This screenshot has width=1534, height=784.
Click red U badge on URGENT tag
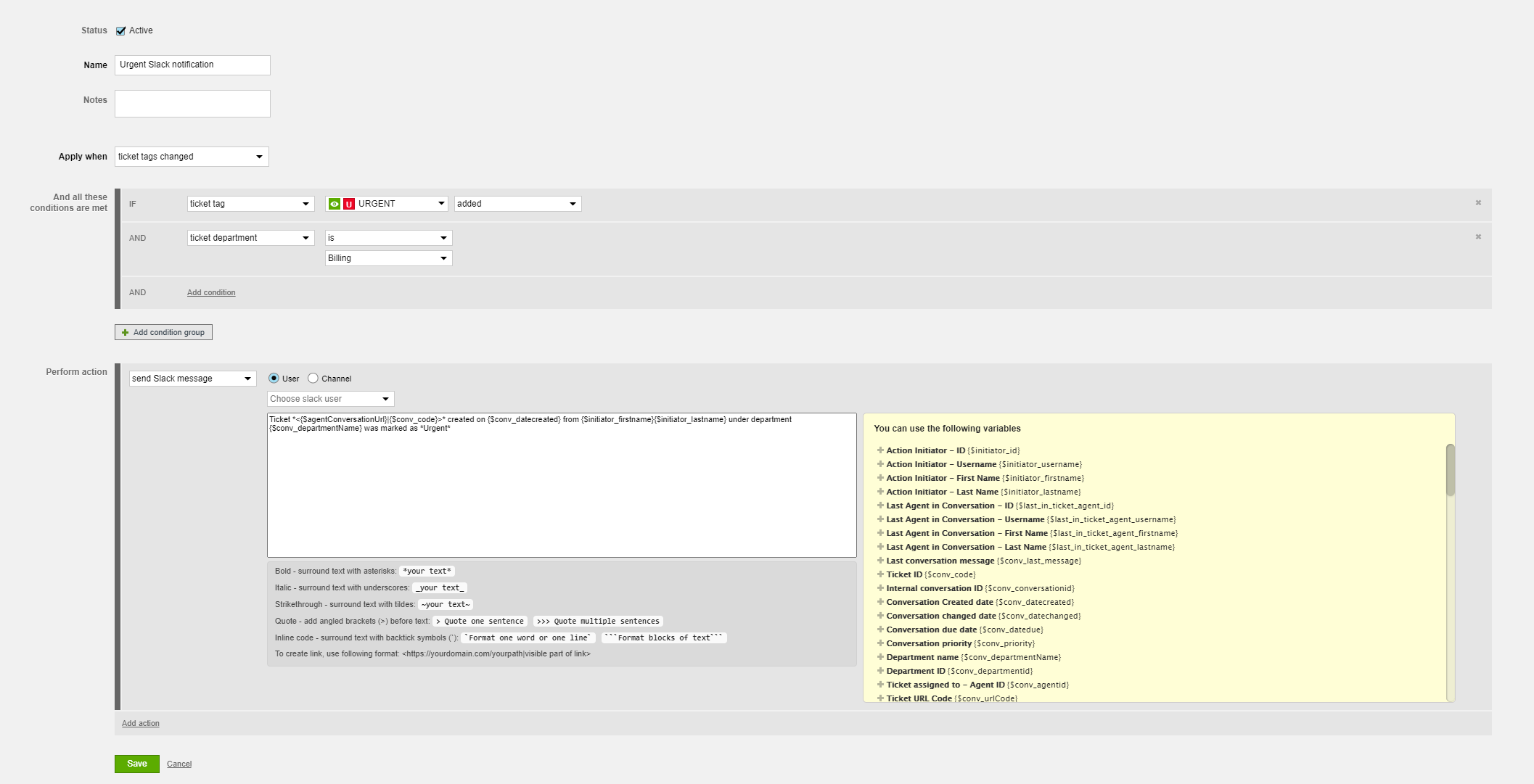349,204
